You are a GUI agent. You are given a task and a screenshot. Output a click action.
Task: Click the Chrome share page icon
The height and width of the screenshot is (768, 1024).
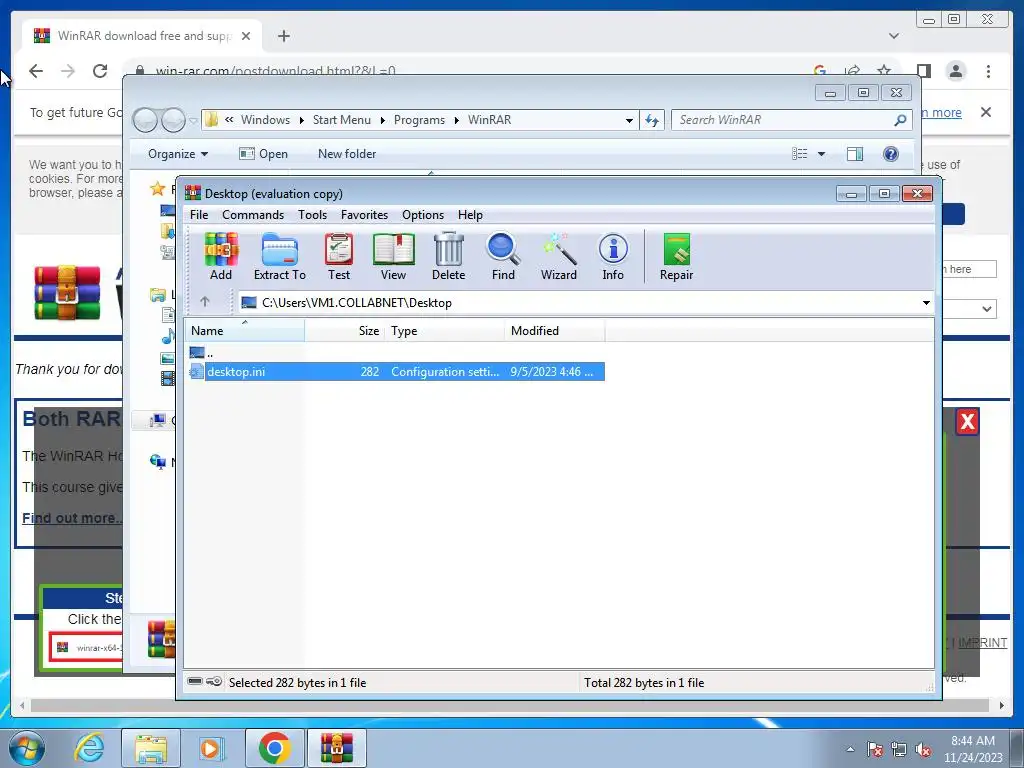pos(852,71)
